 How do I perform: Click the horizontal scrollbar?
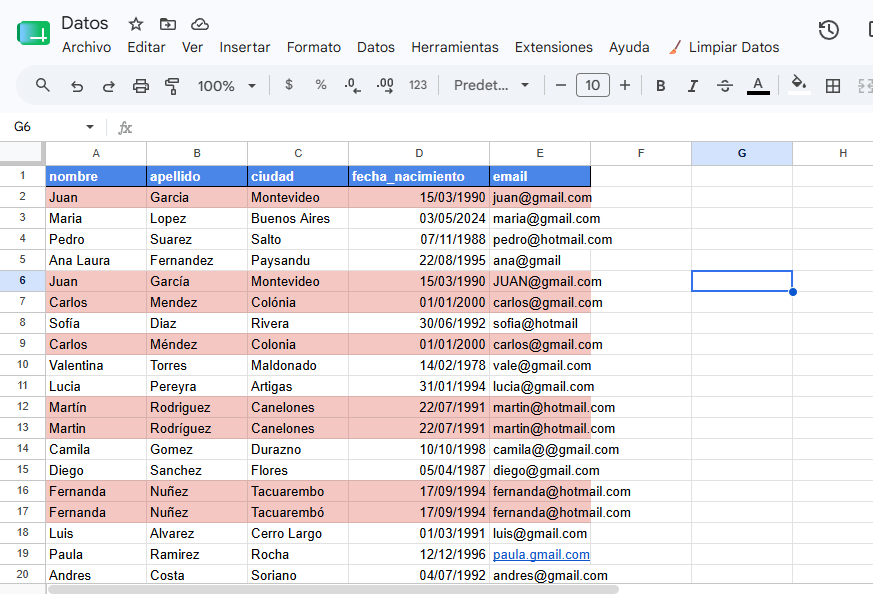coord(333,589)
